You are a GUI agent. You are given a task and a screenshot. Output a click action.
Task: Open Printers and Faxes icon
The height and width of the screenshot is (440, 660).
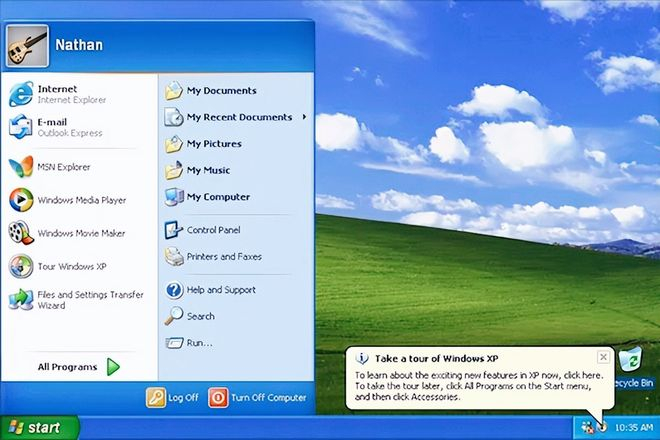[174, 256]
